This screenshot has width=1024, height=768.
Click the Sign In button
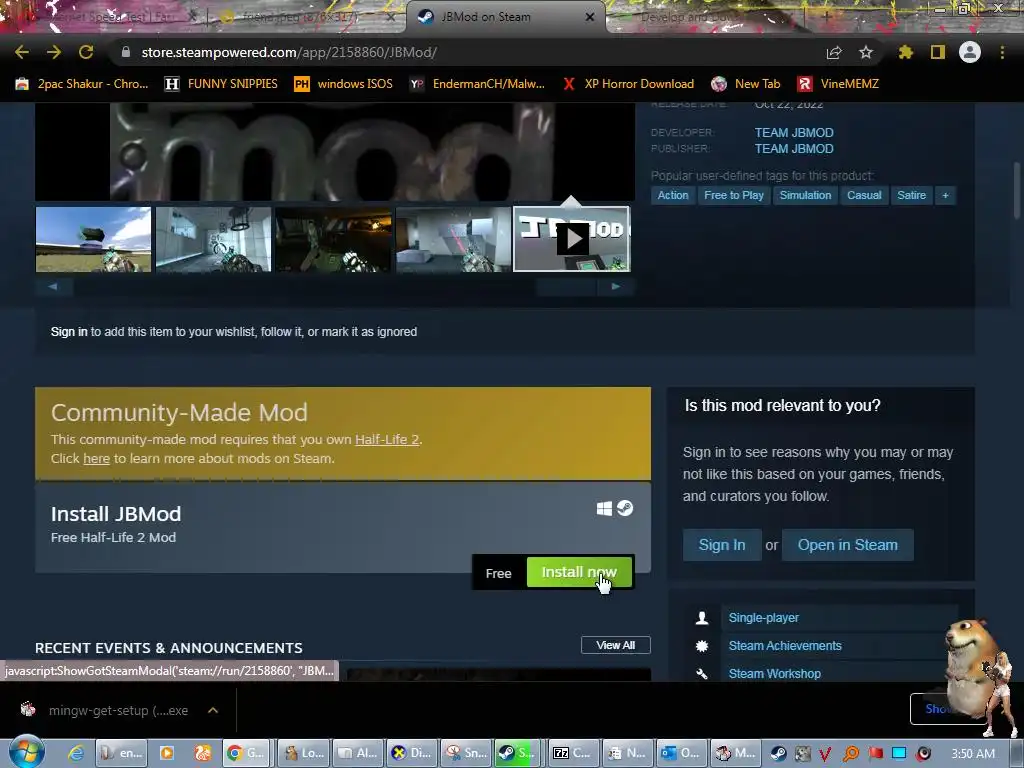tap(722, 545)
